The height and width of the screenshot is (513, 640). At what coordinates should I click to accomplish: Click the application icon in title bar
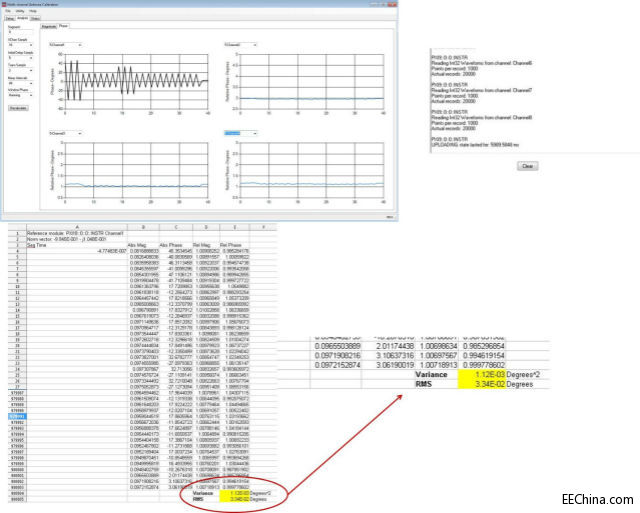(4, 4)
